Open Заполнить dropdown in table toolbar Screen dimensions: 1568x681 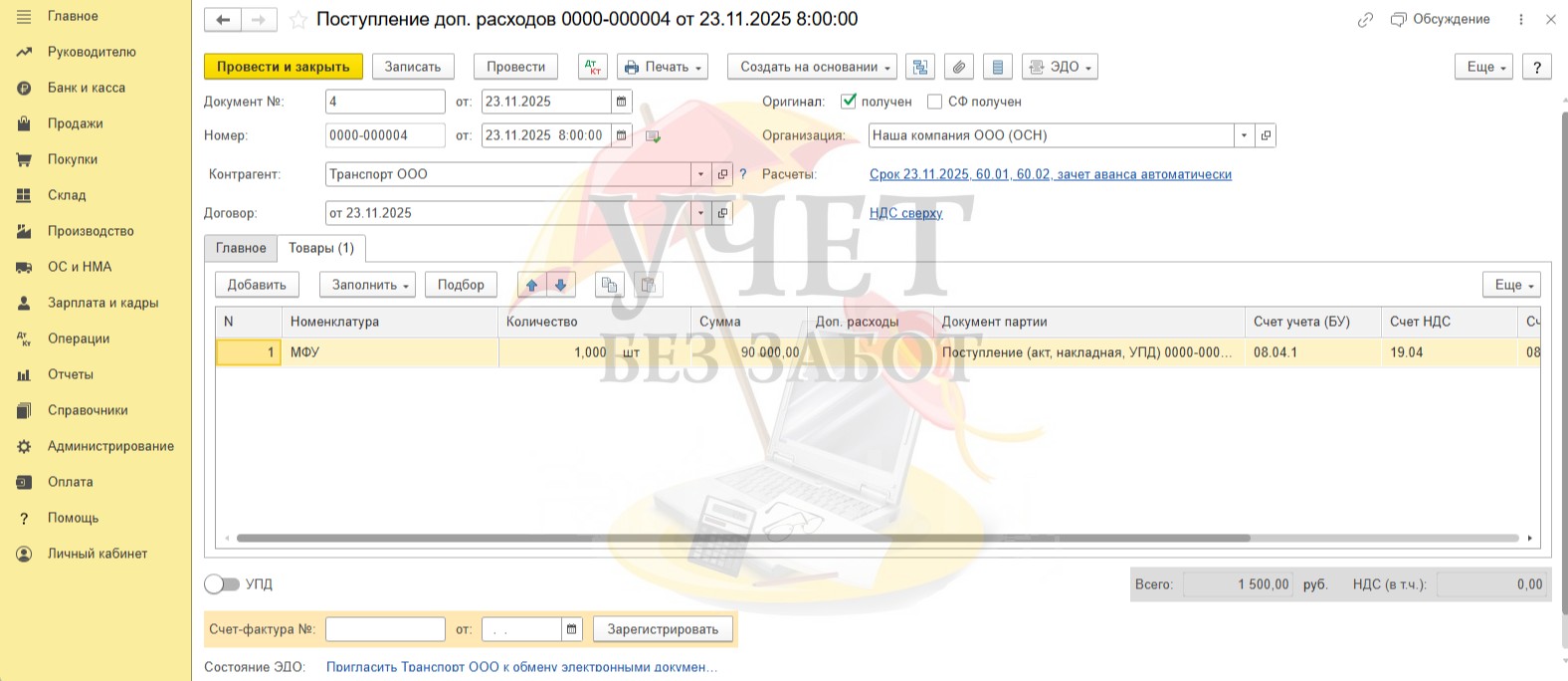click(367, 285)
